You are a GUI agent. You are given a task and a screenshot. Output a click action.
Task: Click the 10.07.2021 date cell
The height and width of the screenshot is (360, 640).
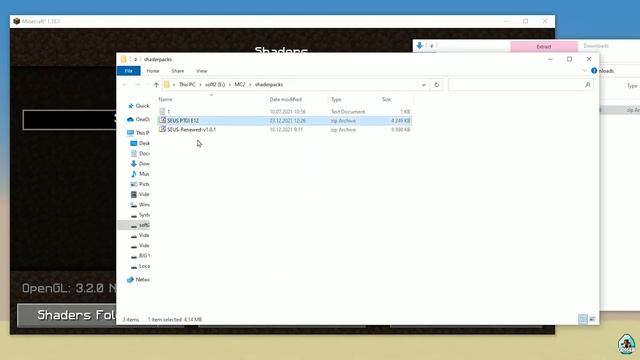point(287,111)
